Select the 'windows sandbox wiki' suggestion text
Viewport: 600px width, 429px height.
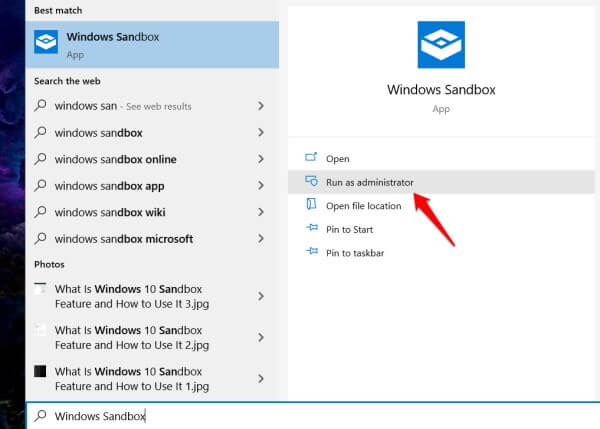tap(110, 212)
